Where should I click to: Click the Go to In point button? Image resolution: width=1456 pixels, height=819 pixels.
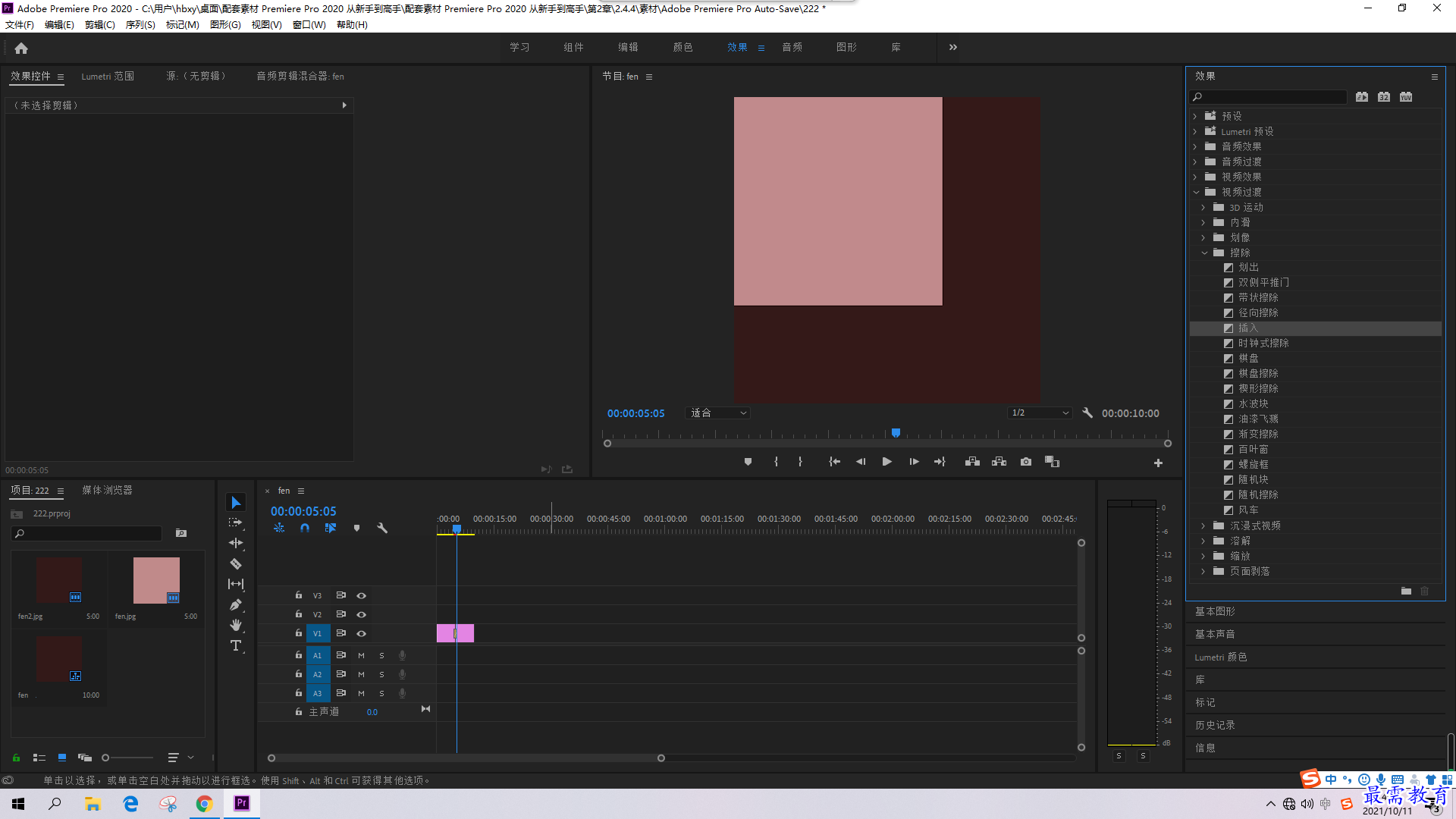pos(834,462)
